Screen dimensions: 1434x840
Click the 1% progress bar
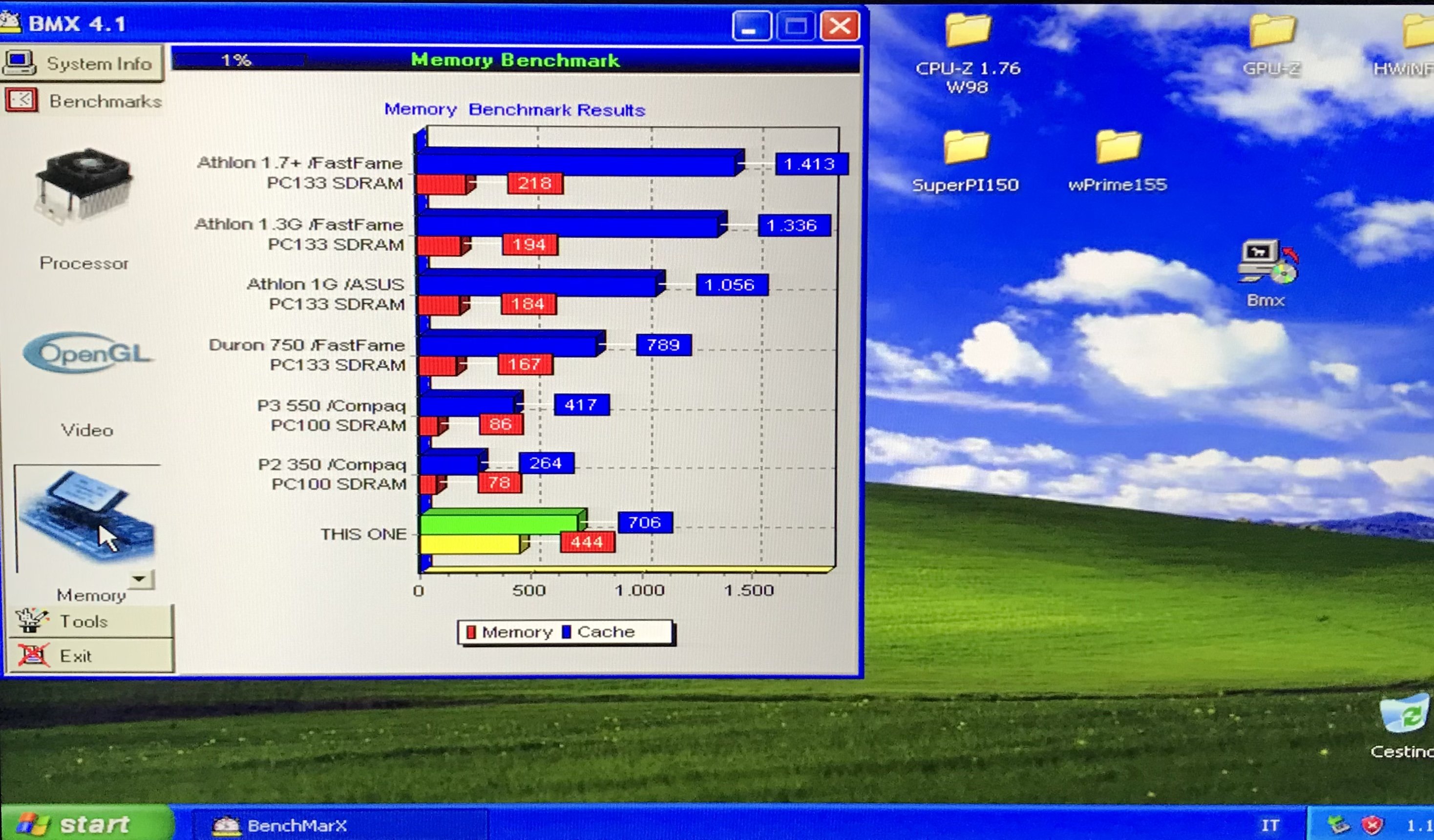(238, 61)
